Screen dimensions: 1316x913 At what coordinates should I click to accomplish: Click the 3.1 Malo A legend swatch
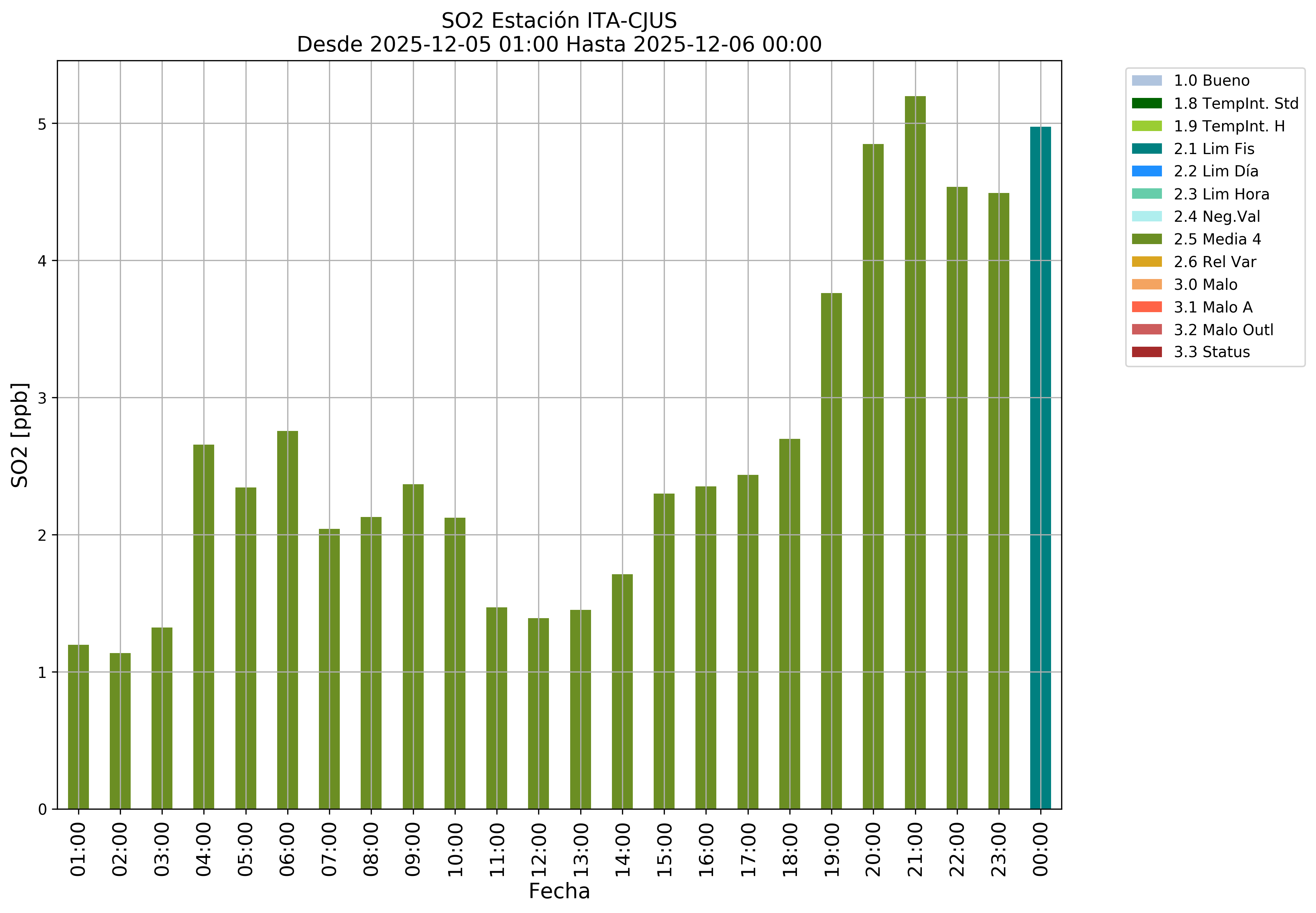(1146, 307)
